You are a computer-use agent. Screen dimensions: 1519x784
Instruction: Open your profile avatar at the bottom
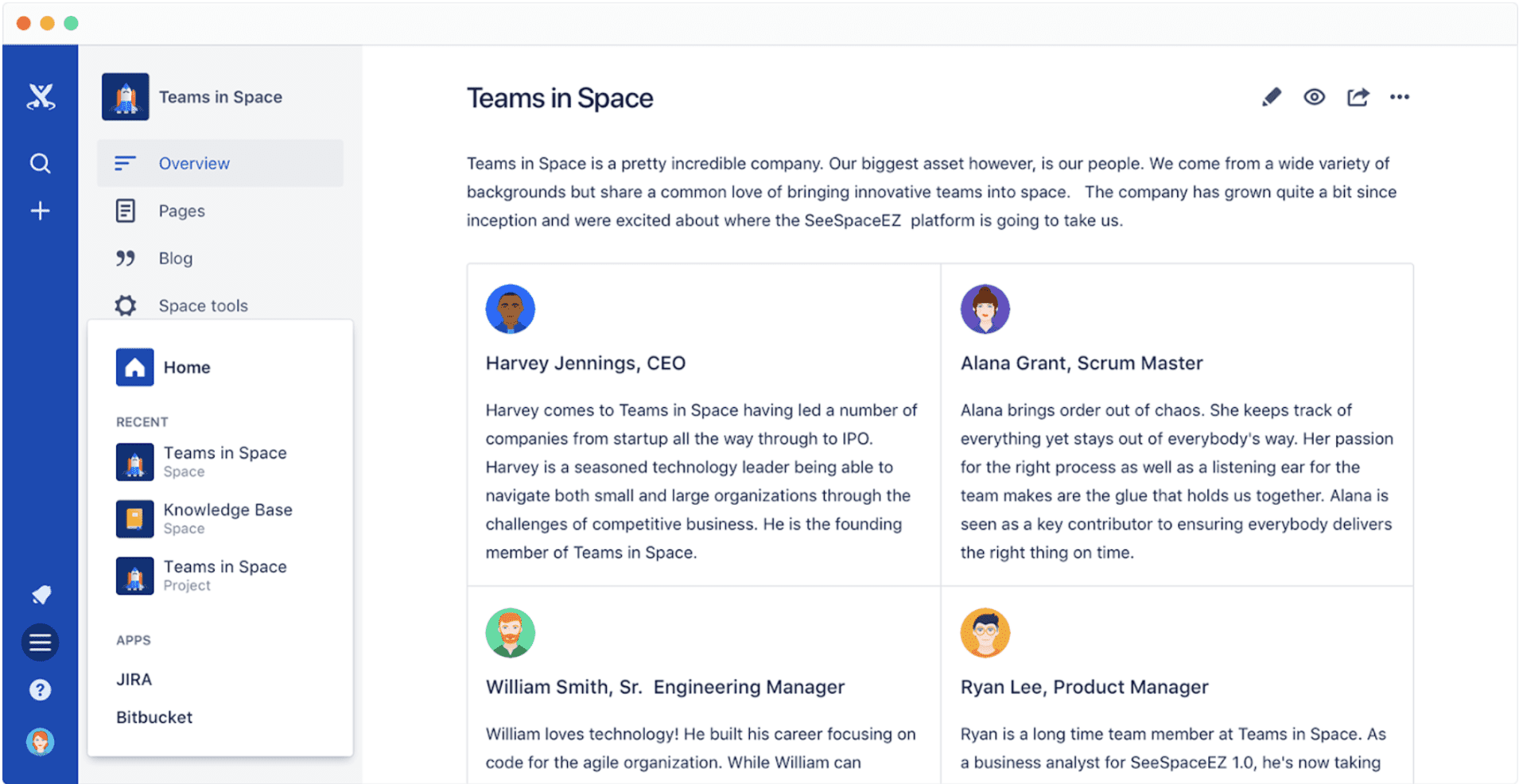(x=40, y=741)
